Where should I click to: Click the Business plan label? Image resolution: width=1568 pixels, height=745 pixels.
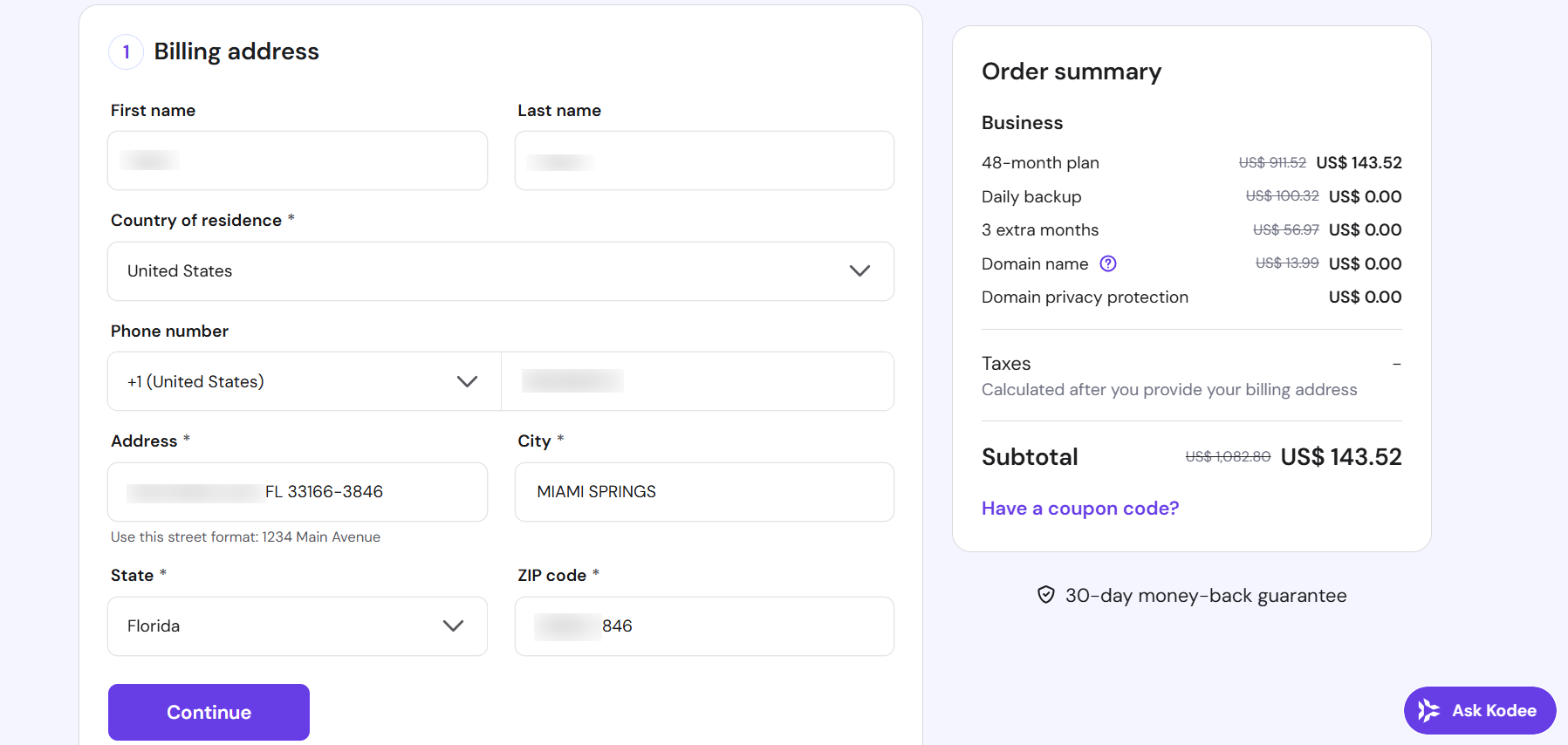click(1022, 122)
